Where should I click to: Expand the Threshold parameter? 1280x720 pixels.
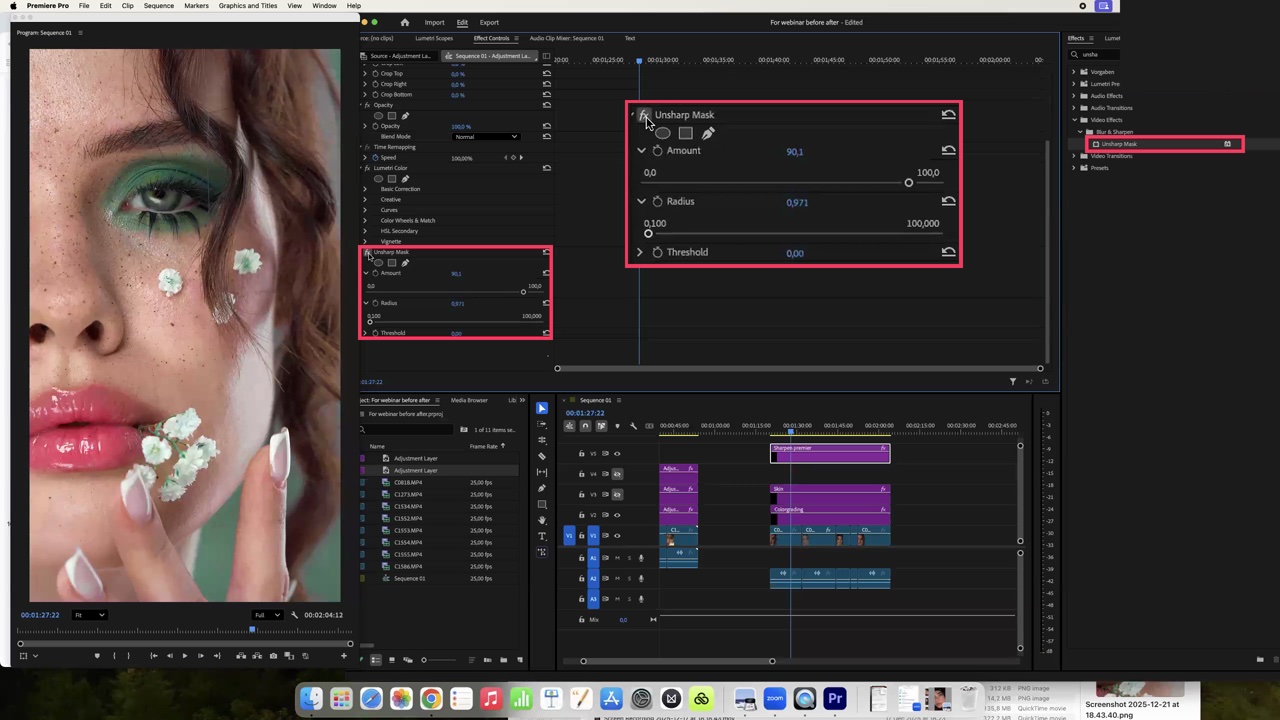(x=640, y=252)
